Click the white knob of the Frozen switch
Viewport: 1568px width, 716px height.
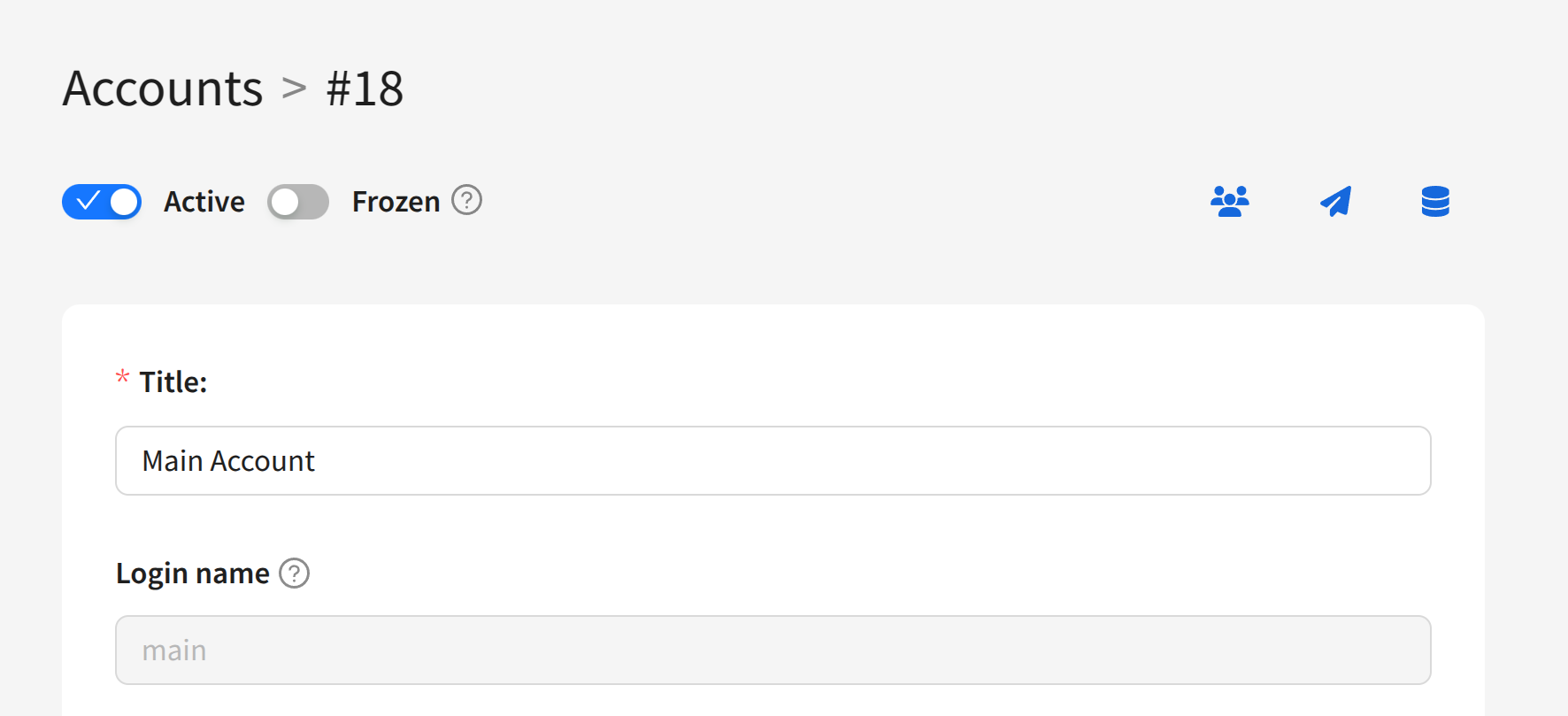point(285,202)
